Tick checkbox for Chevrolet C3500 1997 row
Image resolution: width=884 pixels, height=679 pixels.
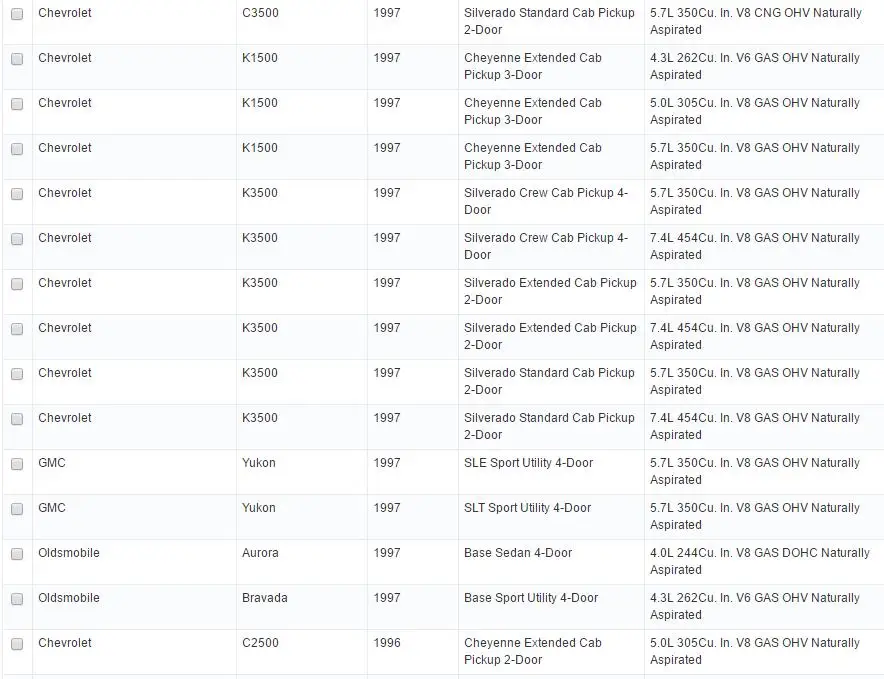point(17,14)
